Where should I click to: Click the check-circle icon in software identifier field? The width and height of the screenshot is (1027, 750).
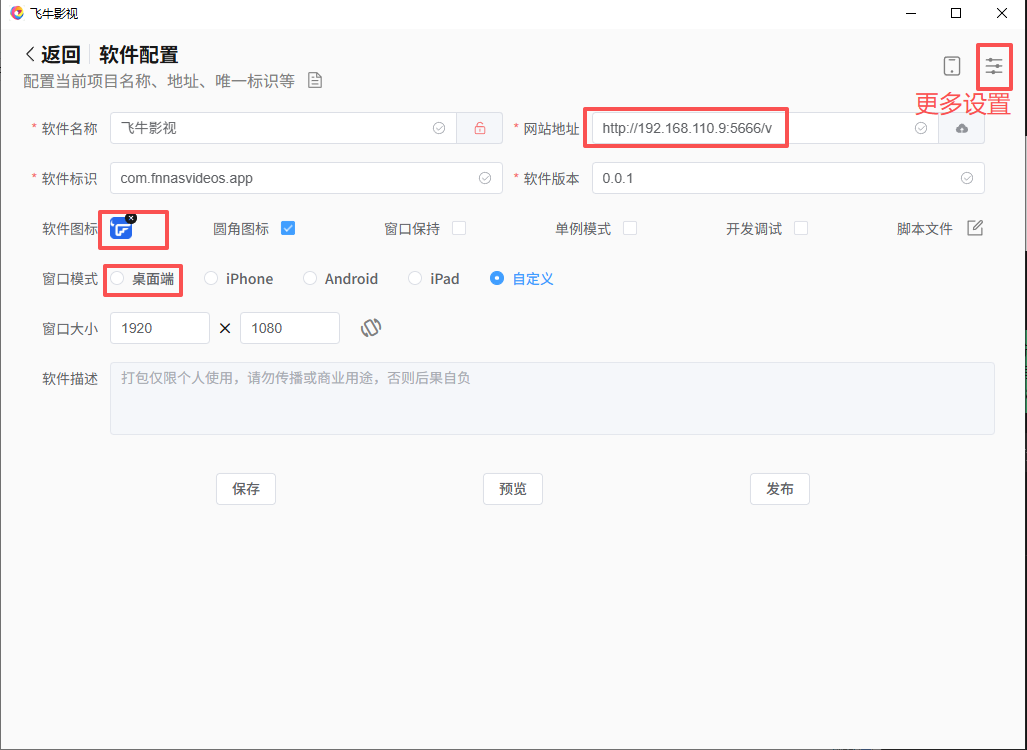click(485, 178)
